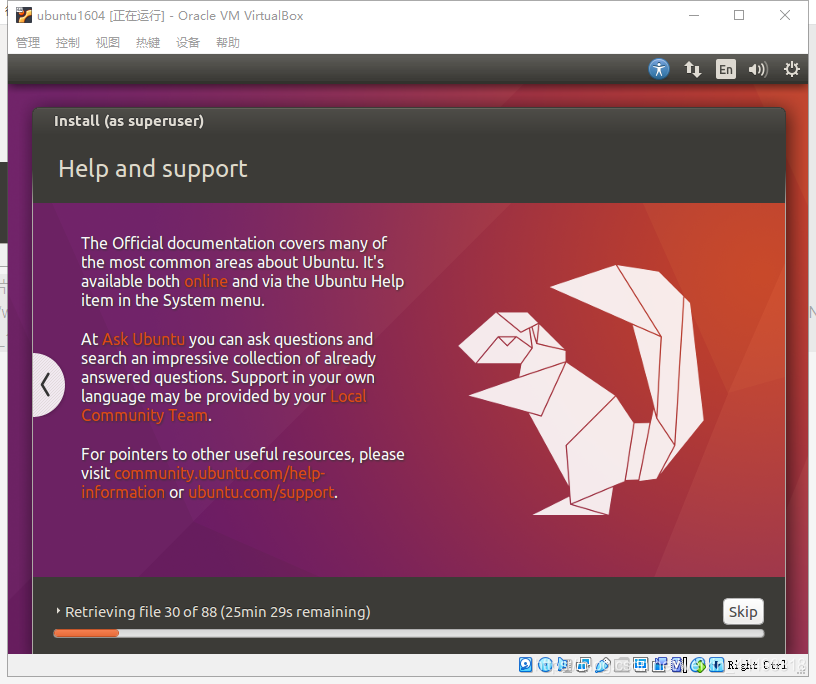Close the VirtualBox window
The image size is (816, 684).
coord(785,15)
